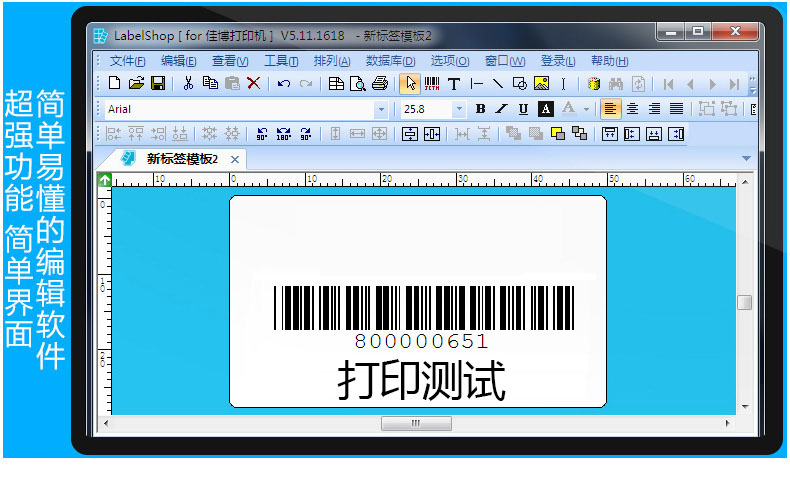
Task: Open the 查看(V) menu
Action: click(x=230, y=61)
